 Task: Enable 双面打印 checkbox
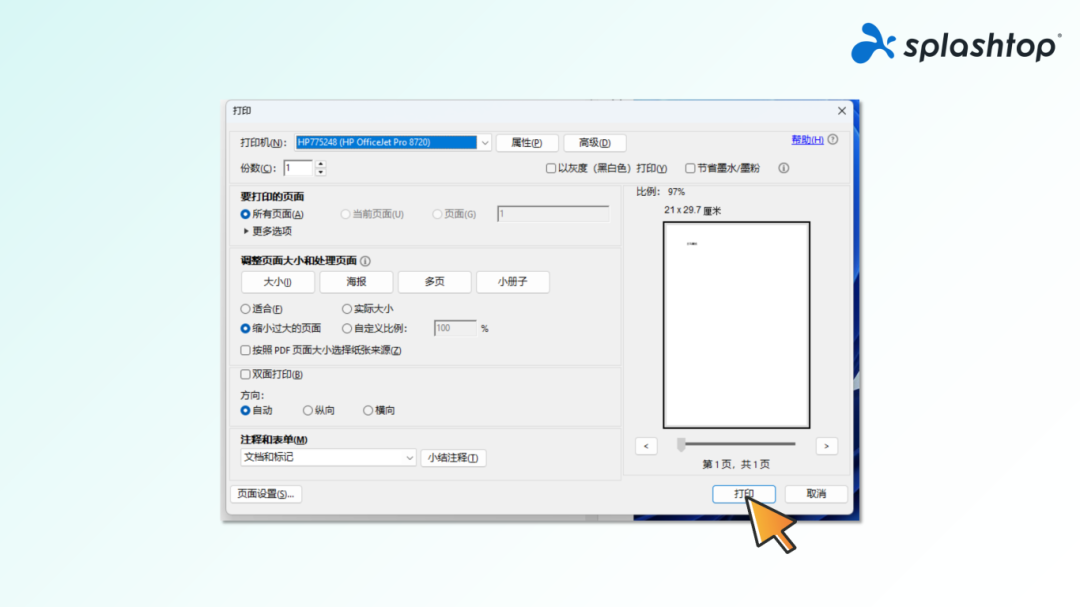point(243,375)
